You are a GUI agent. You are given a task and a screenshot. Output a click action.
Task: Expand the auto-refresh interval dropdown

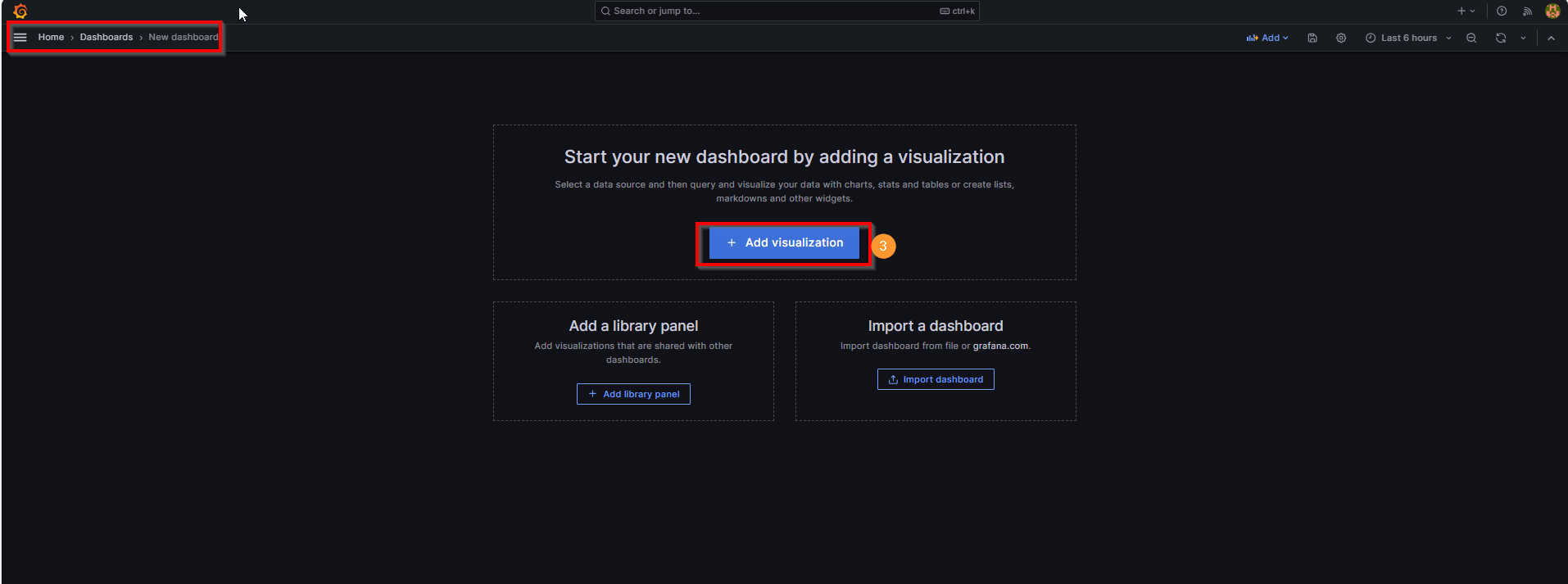tap(1523, 38)
